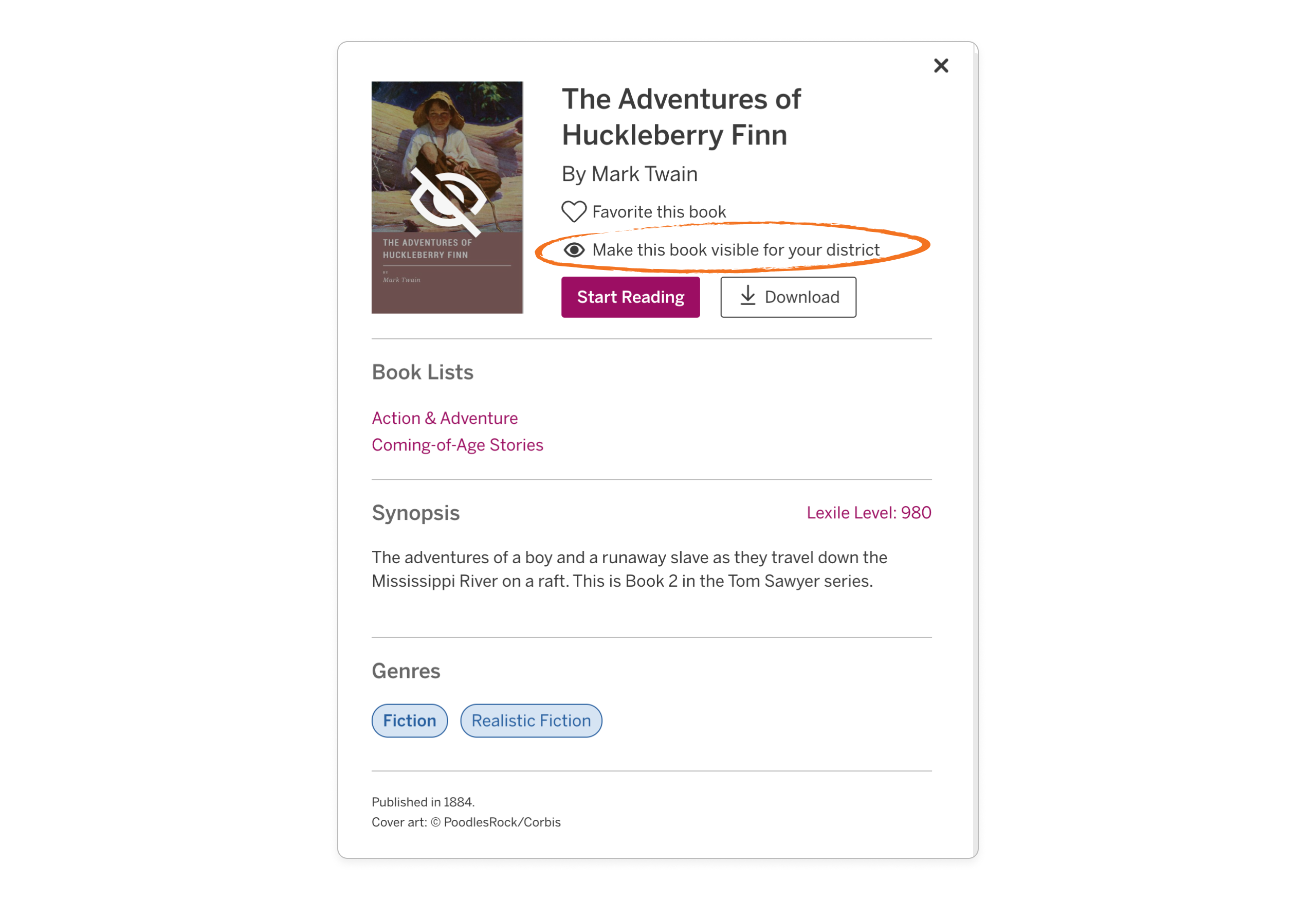The image size is (1316, 900).
Task: Click the eye symbol inside the orange circle
Action: tap(574, 249)
